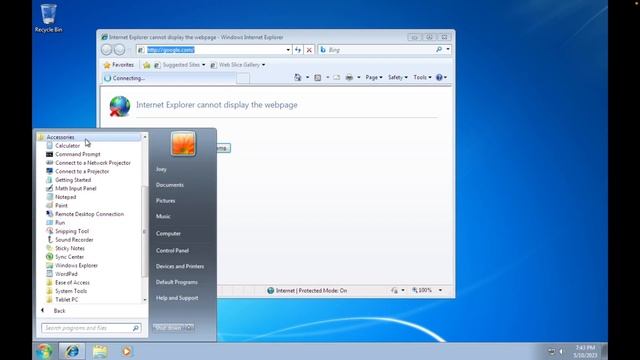The height and width of the screenshot is (360, 640).
Task: Open Calculator from the Accessories list
Action: pos(67,146)
